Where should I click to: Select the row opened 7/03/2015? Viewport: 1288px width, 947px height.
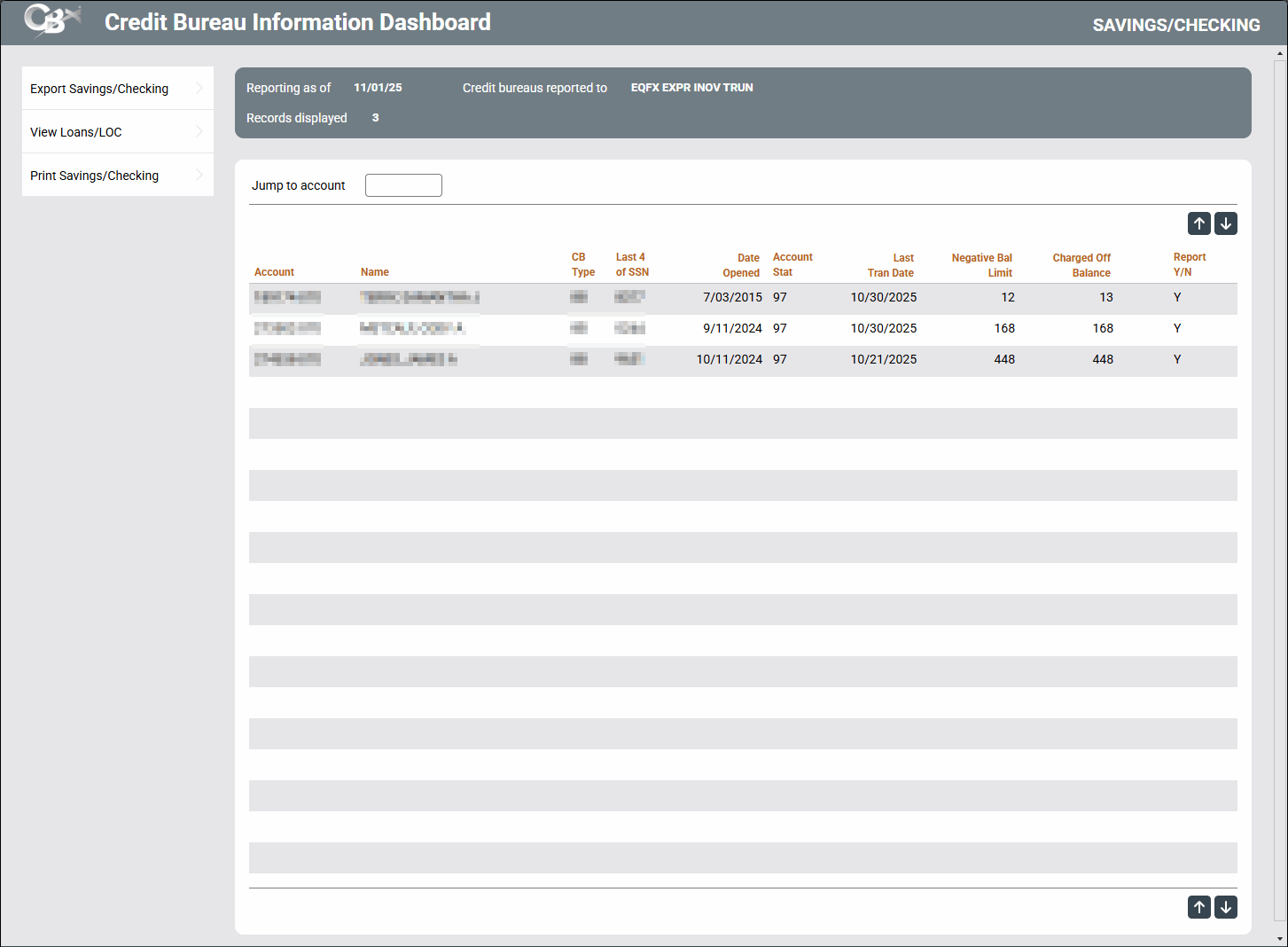(x=732, y=298)
